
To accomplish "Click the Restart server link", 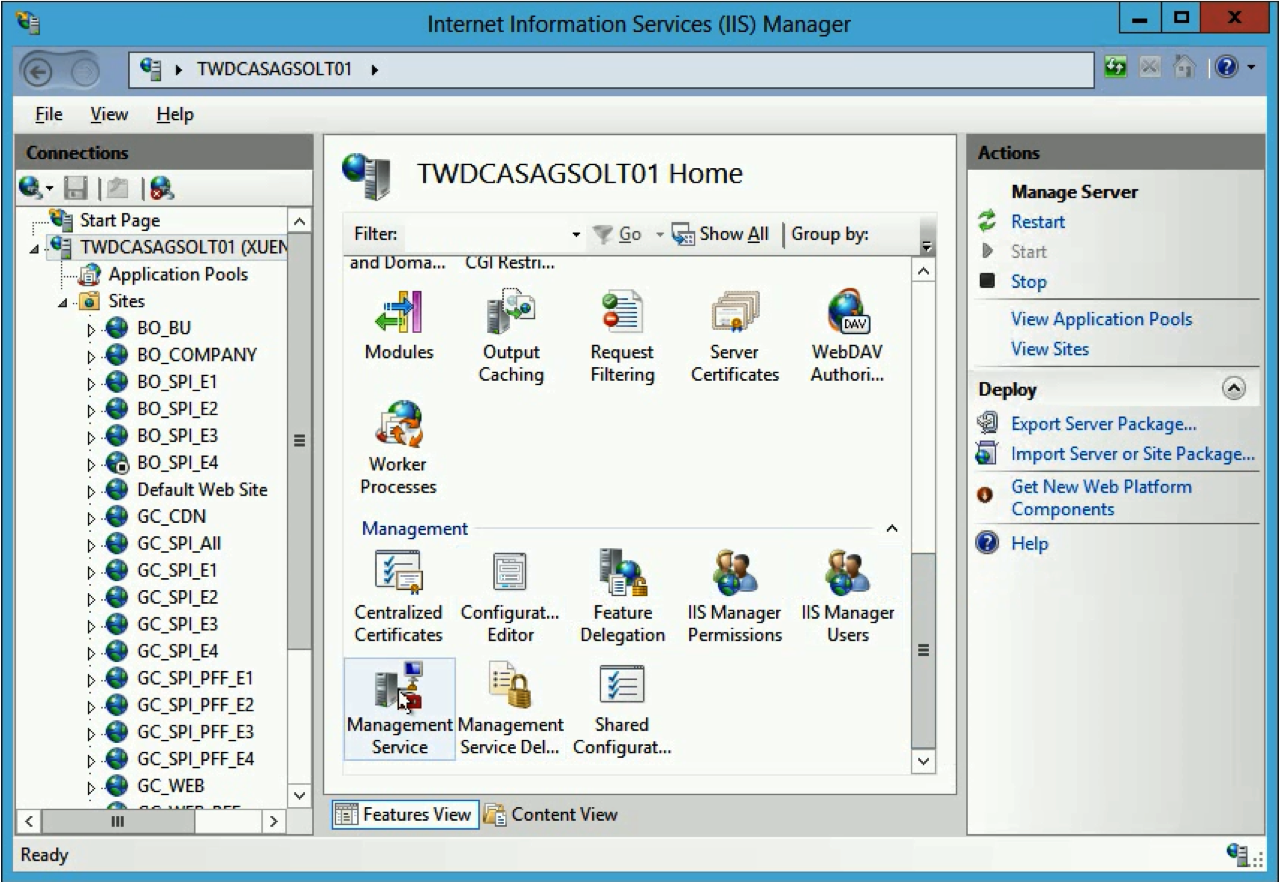I will point(1038,222).
